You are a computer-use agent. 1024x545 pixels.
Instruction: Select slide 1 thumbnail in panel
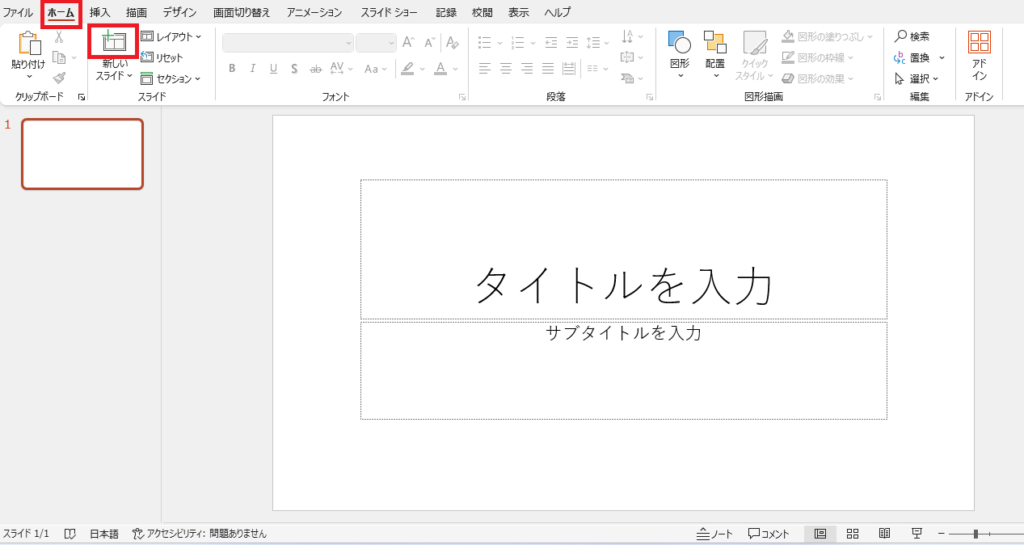(82, 154)
